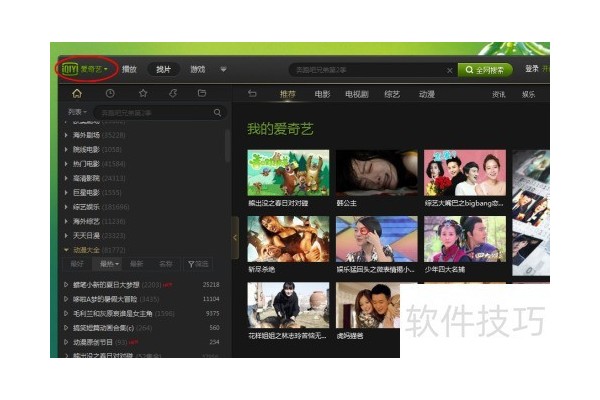The height and width of the screenshot is (400, 600).
Task: Open the sleeping woman video thumbnail
Action: pos(377,173)
